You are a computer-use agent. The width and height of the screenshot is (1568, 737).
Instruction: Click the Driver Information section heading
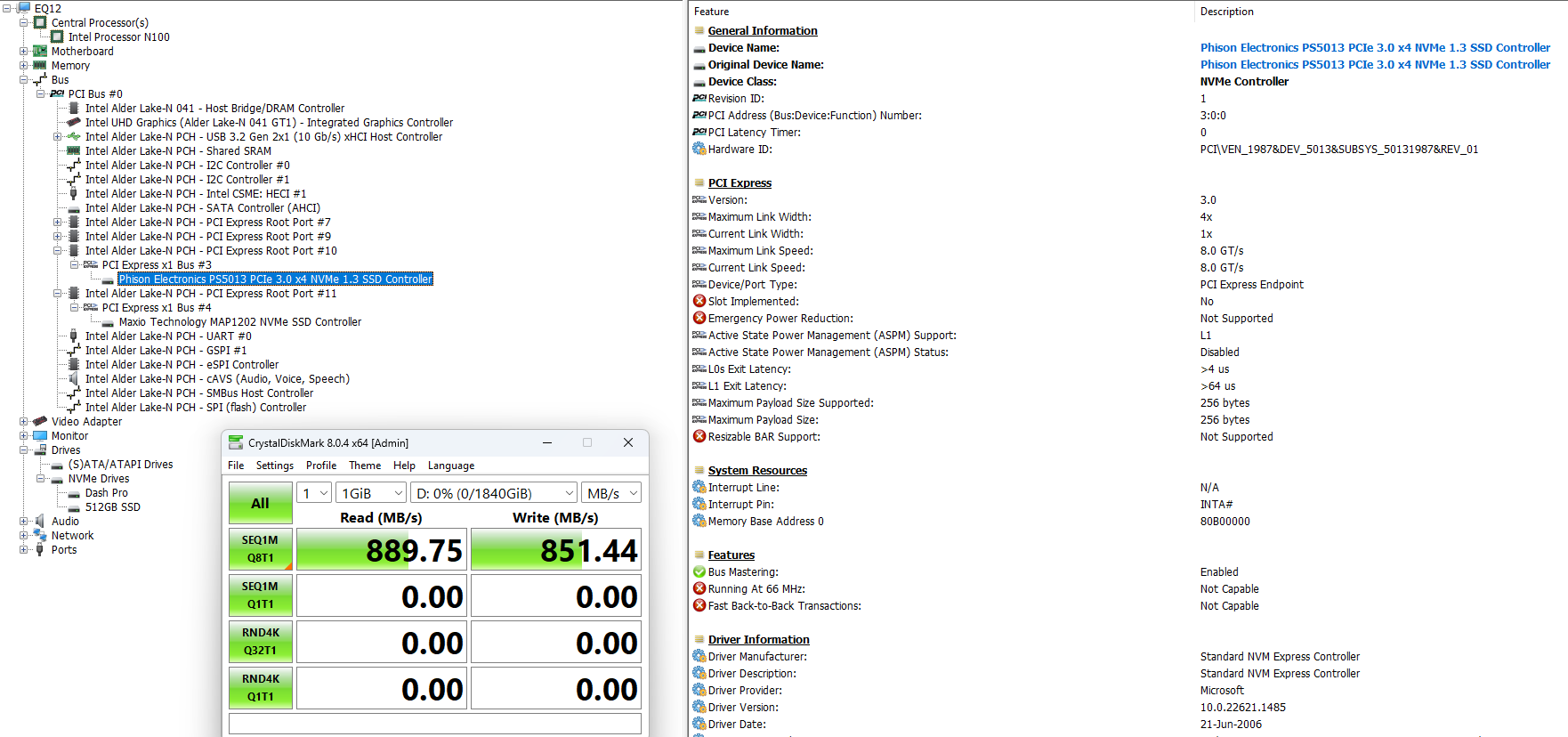point(758,639)
